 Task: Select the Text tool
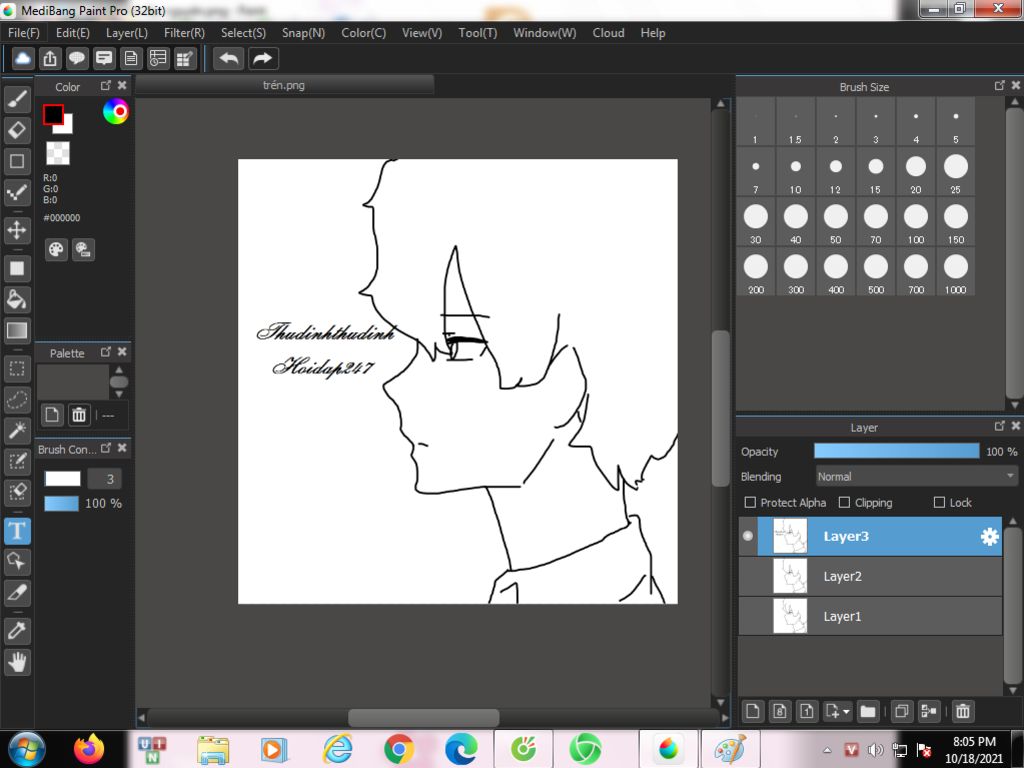[17, 530]
